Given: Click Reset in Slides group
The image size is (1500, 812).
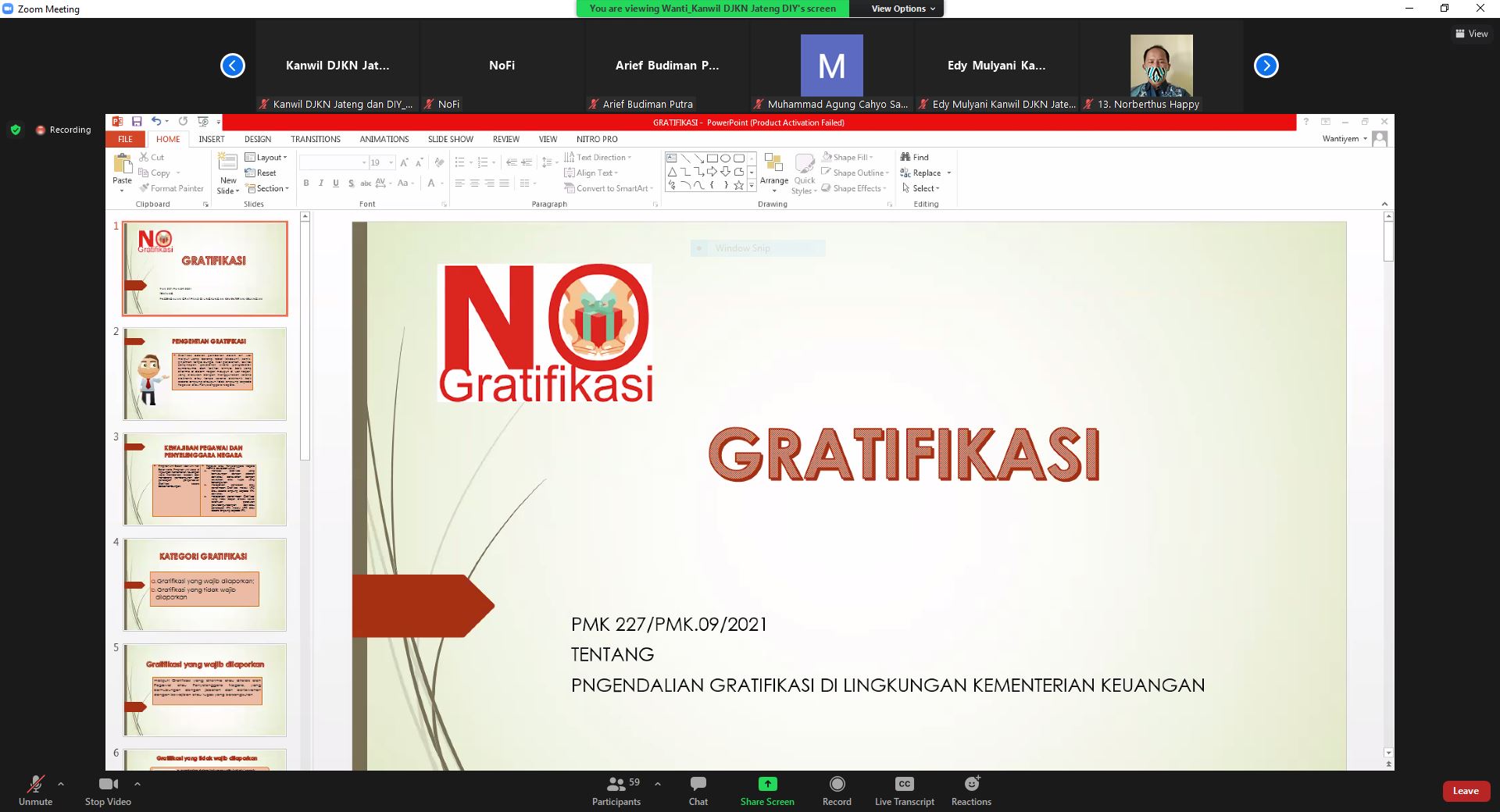Looking at the screenshot, I should [x=261, y=173].
